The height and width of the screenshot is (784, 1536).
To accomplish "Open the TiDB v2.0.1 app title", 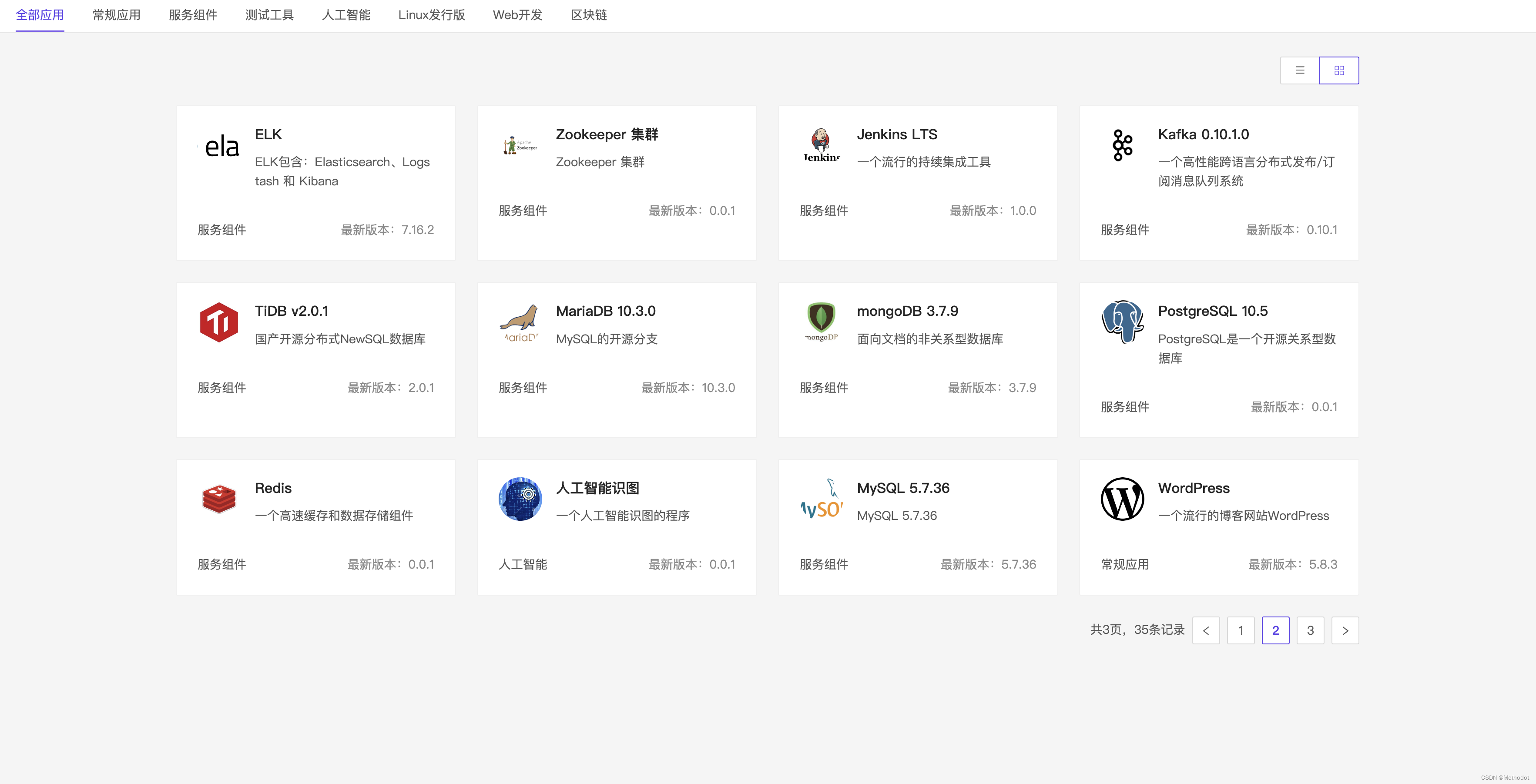I will pos(292,311).
